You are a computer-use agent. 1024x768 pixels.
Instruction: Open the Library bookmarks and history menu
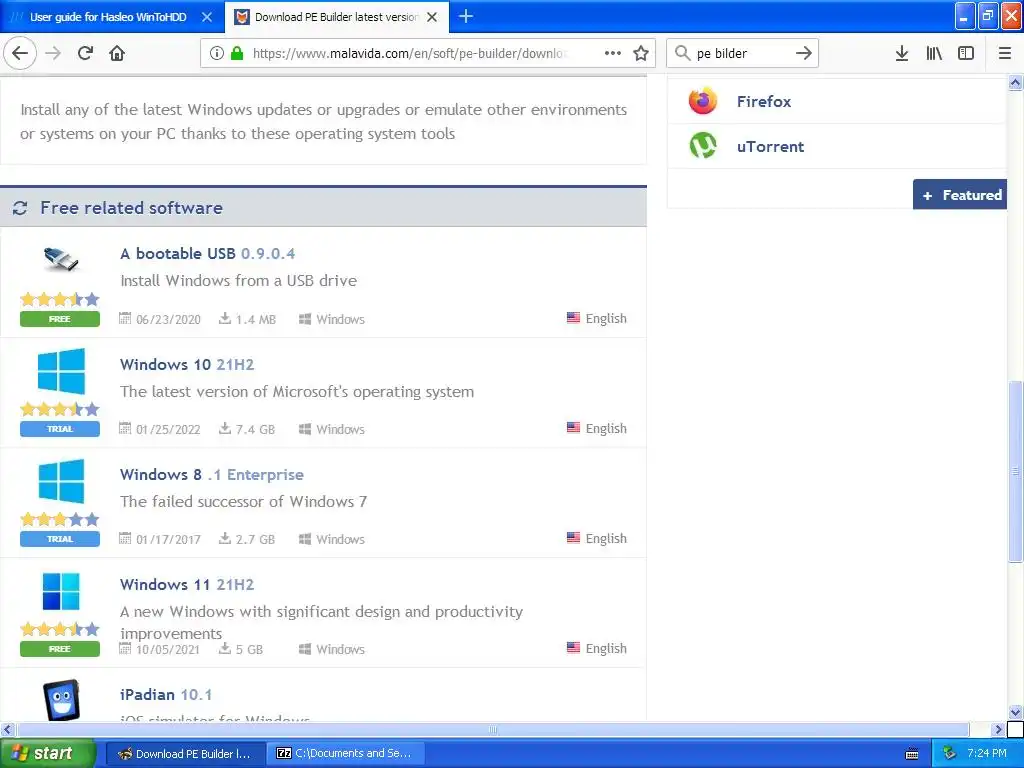coord(934,54)
